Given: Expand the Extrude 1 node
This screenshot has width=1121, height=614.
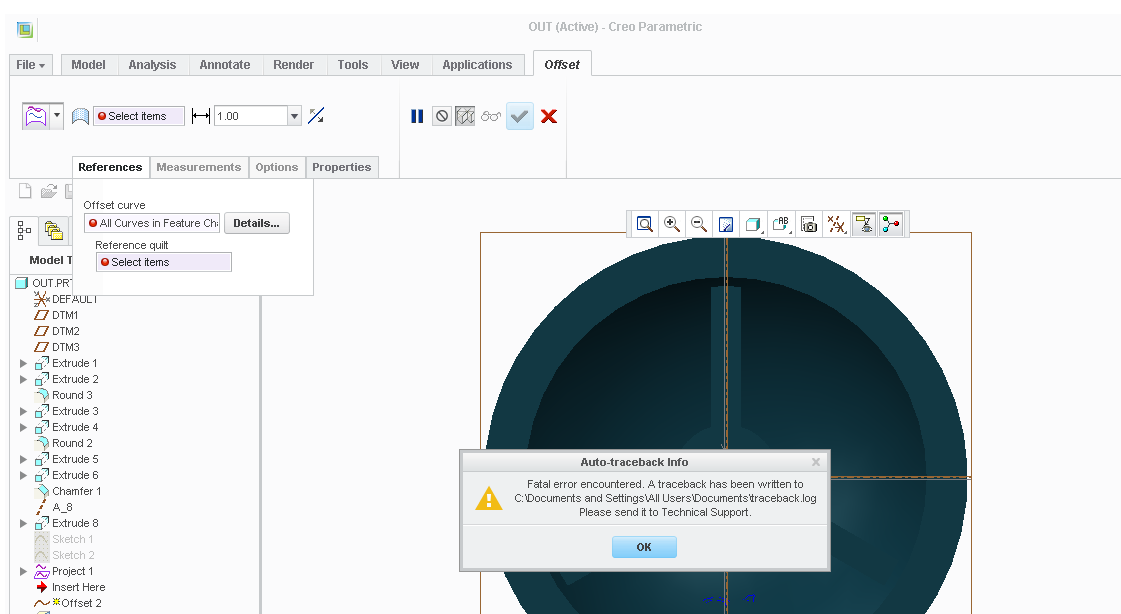Looking at the screenshot, I should coord(24,363).
